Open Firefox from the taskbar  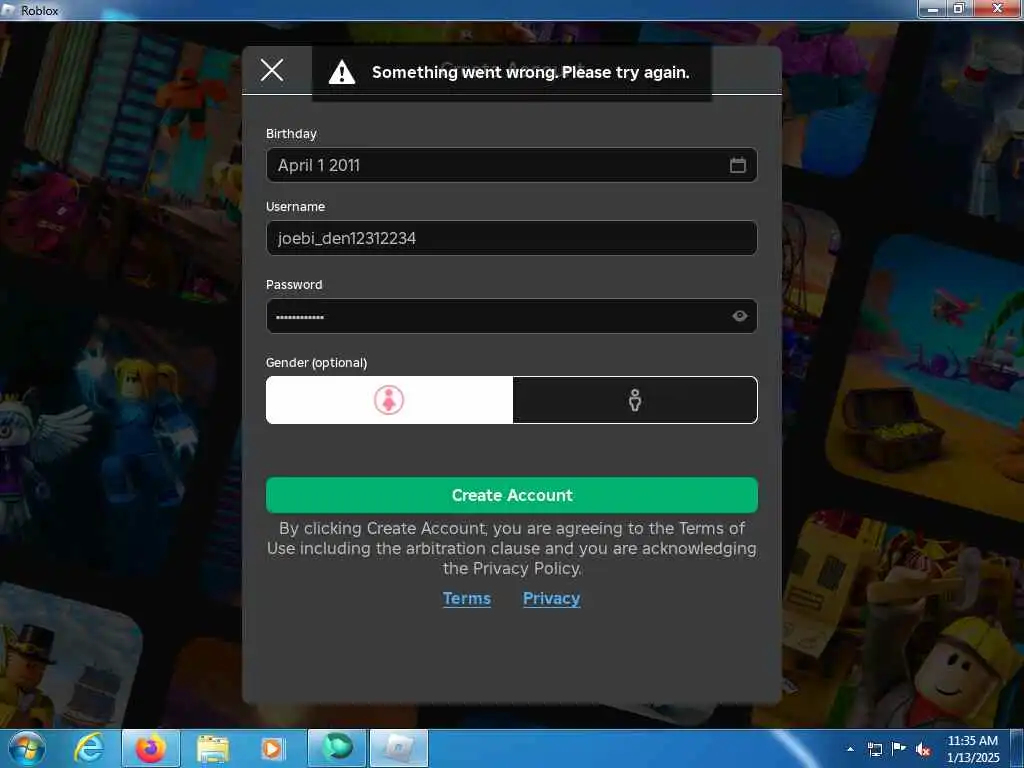tap(151, 748)
